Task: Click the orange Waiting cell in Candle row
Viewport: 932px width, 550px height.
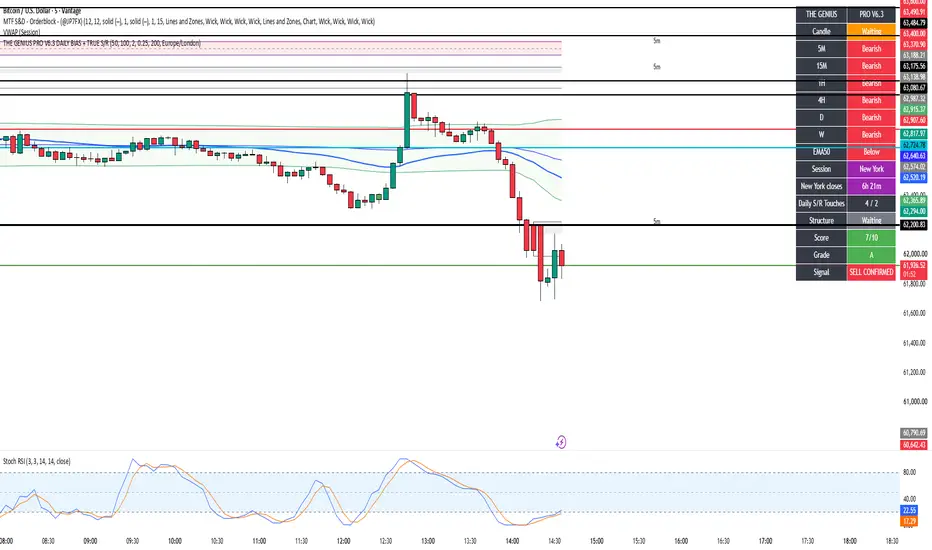Action: [x=871, y=32]
